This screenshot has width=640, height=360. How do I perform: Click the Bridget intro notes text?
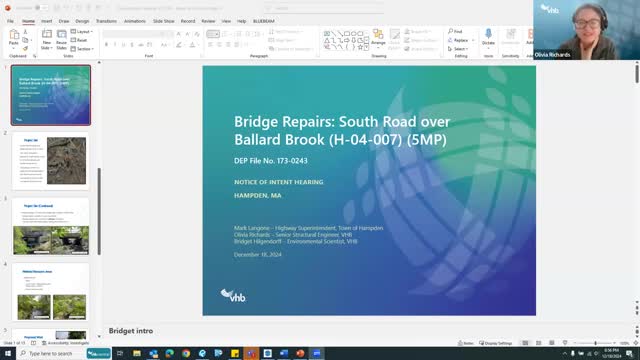(131, 331)
